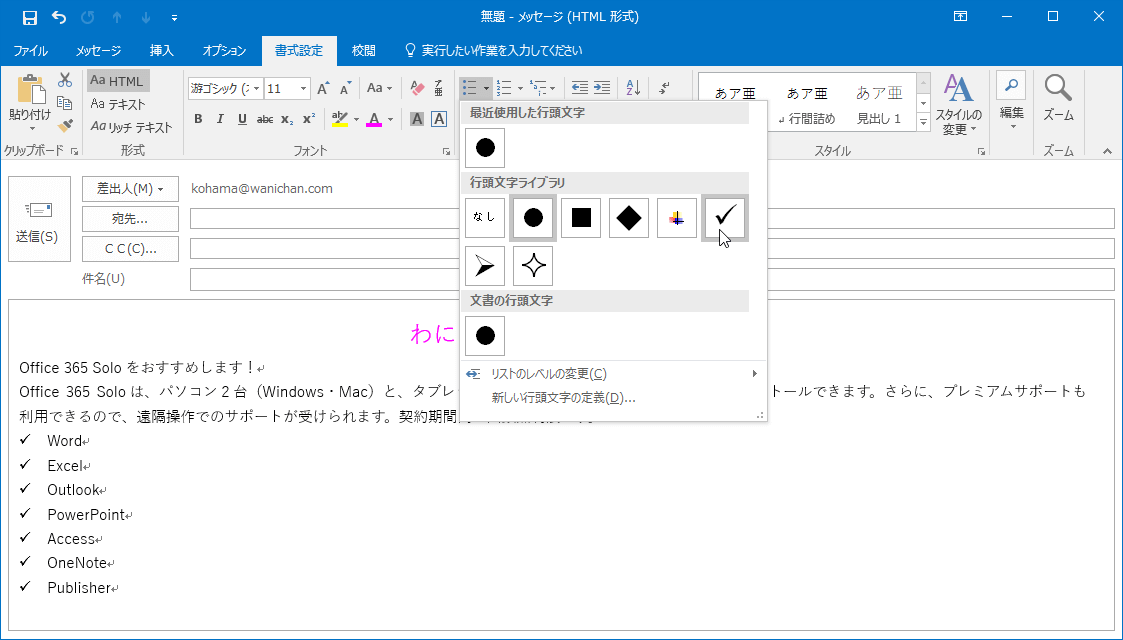Switch message format to リッチ テキスト
Viewport: 1123px width, 640px height.
132,127
